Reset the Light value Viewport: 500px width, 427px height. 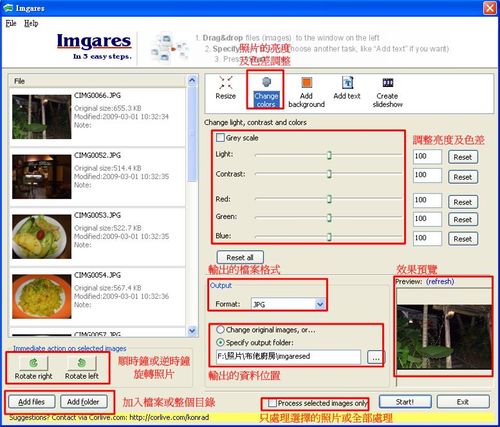tap(463, 157)
